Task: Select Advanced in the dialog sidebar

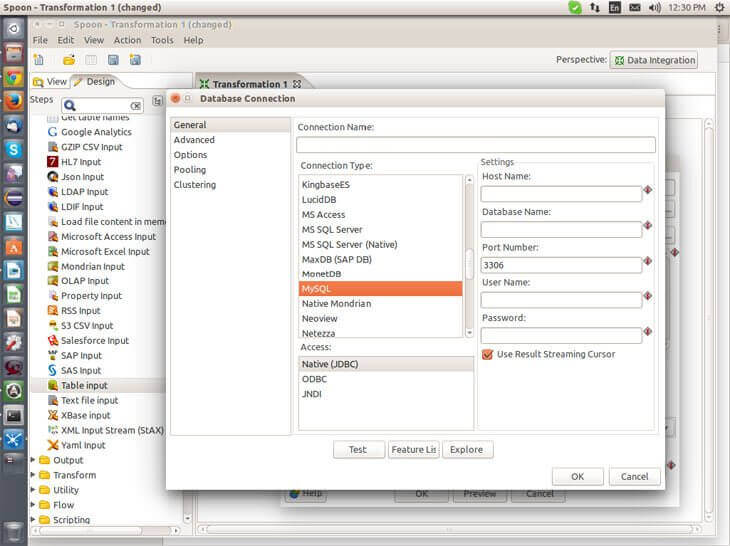Action: (194, 140)
